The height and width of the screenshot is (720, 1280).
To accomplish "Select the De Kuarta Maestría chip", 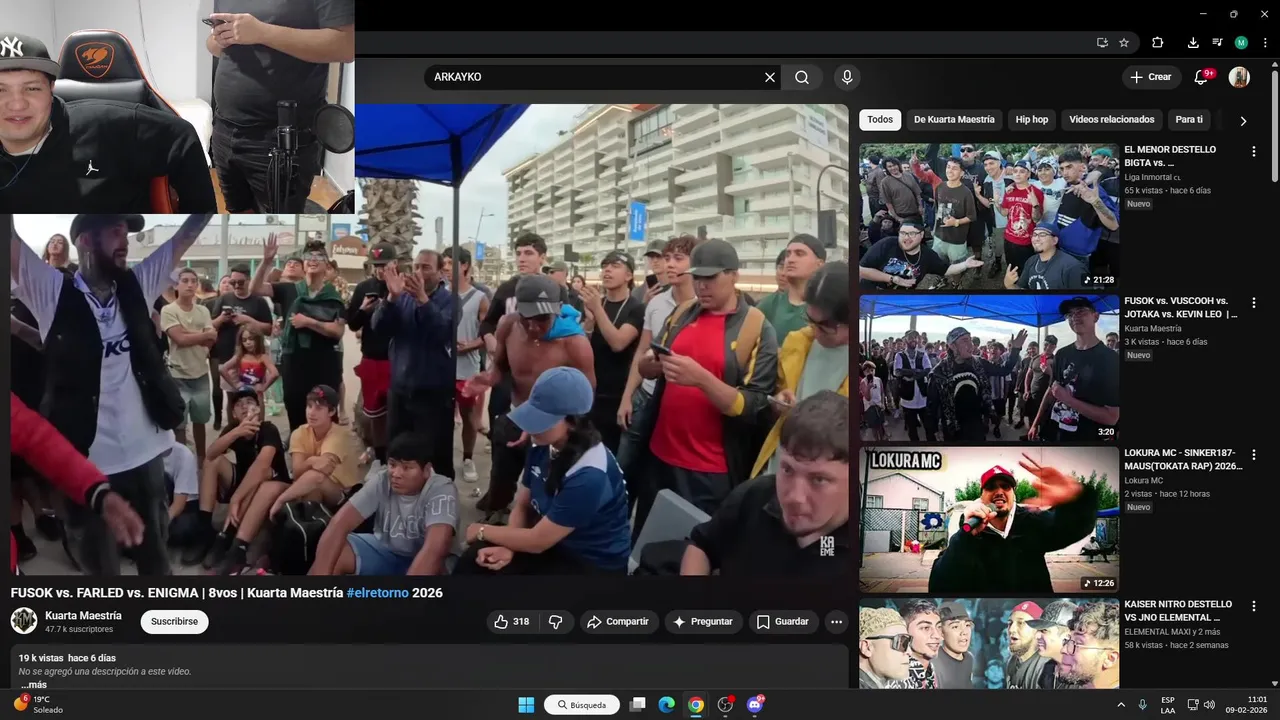I will [x=954, y=120].
